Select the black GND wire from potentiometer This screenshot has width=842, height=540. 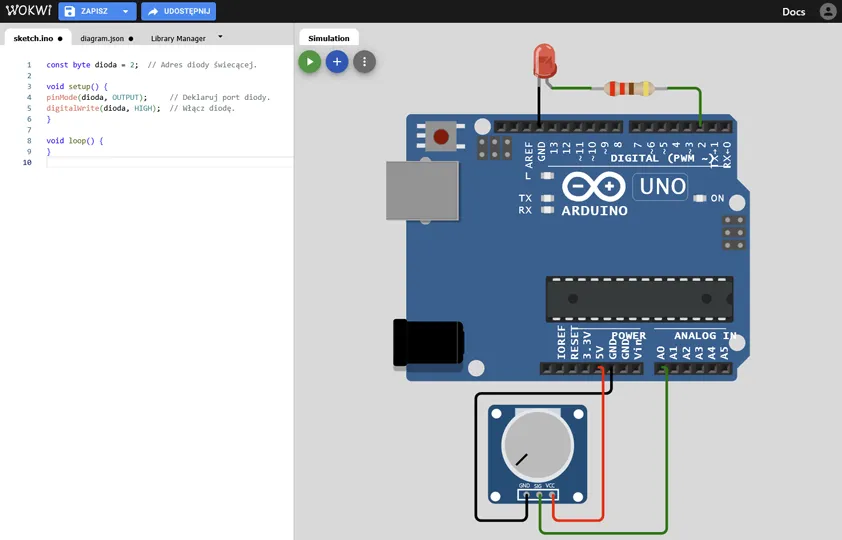pyautogui.click(x=476, y=456)
